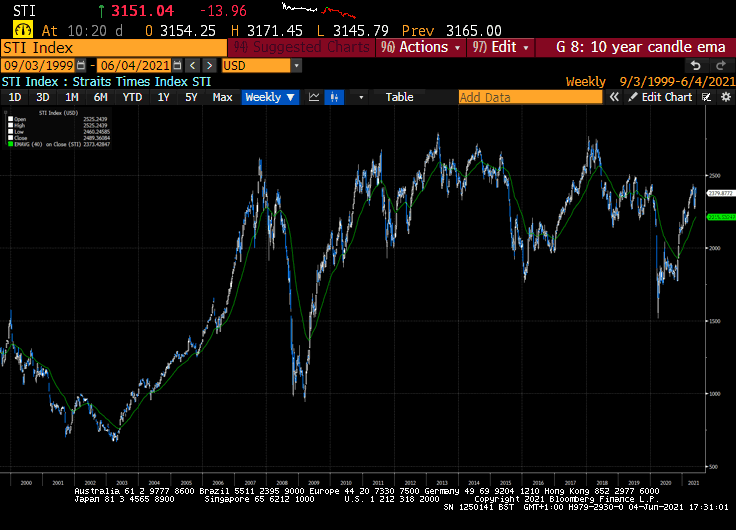This screenshot has height=530, width=736.
Task: Switch to Table view
Action: pos(399,97)
